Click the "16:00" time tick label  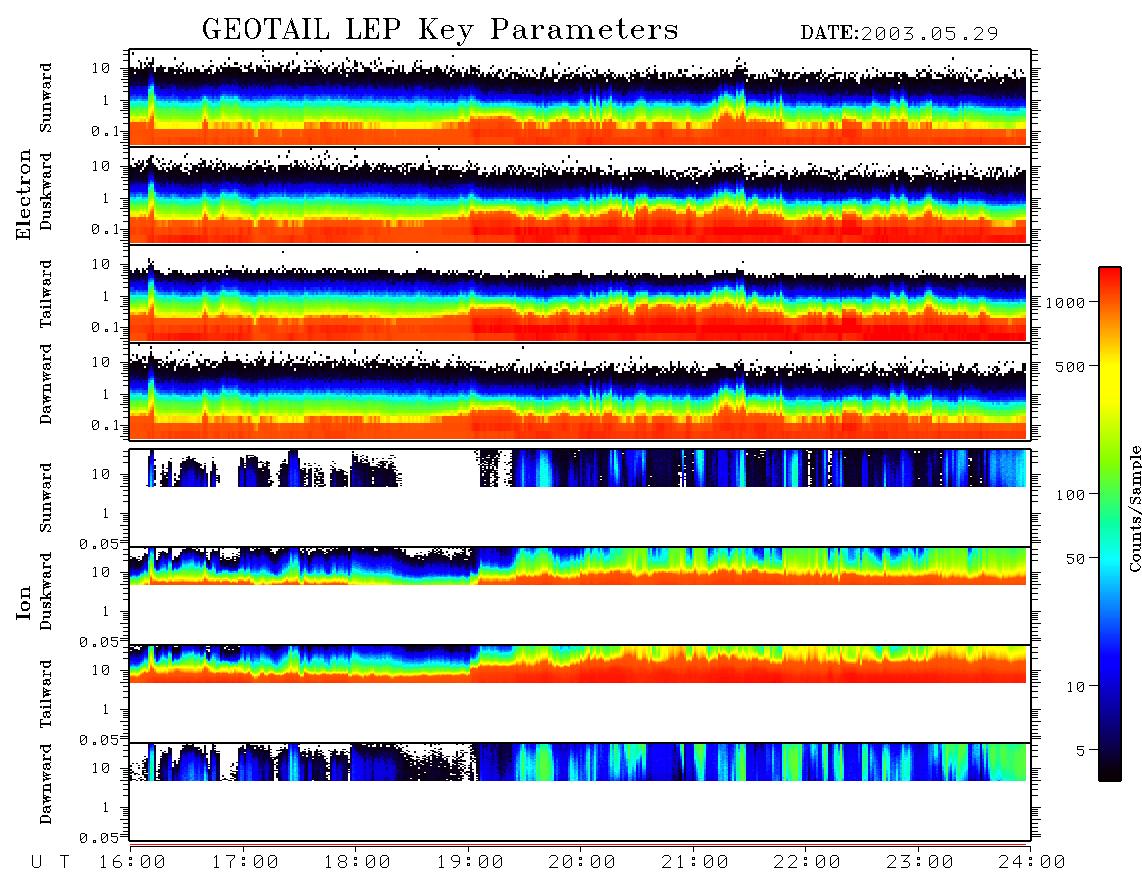132,862
